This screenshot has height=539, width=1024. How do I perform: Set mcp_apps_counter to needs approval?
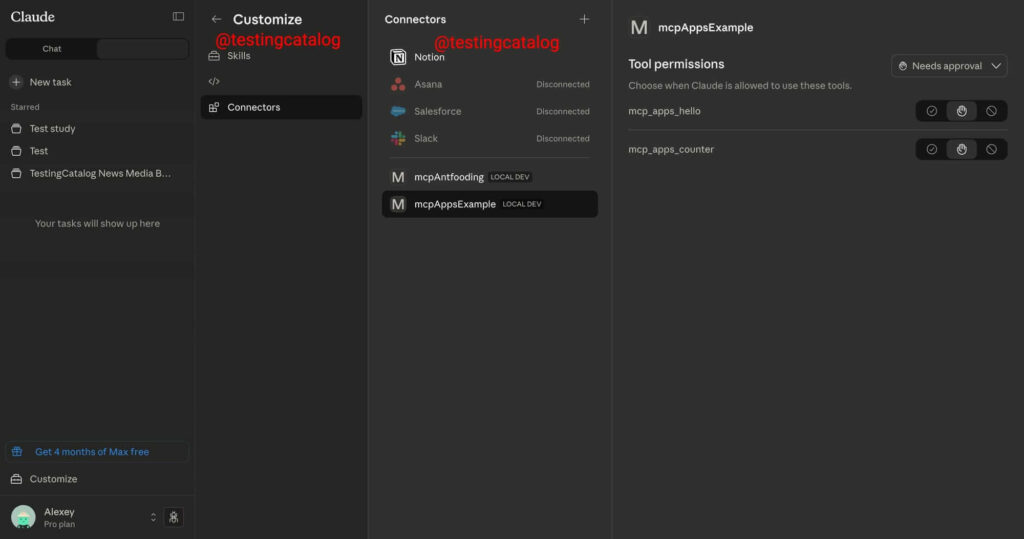[961, 150]
